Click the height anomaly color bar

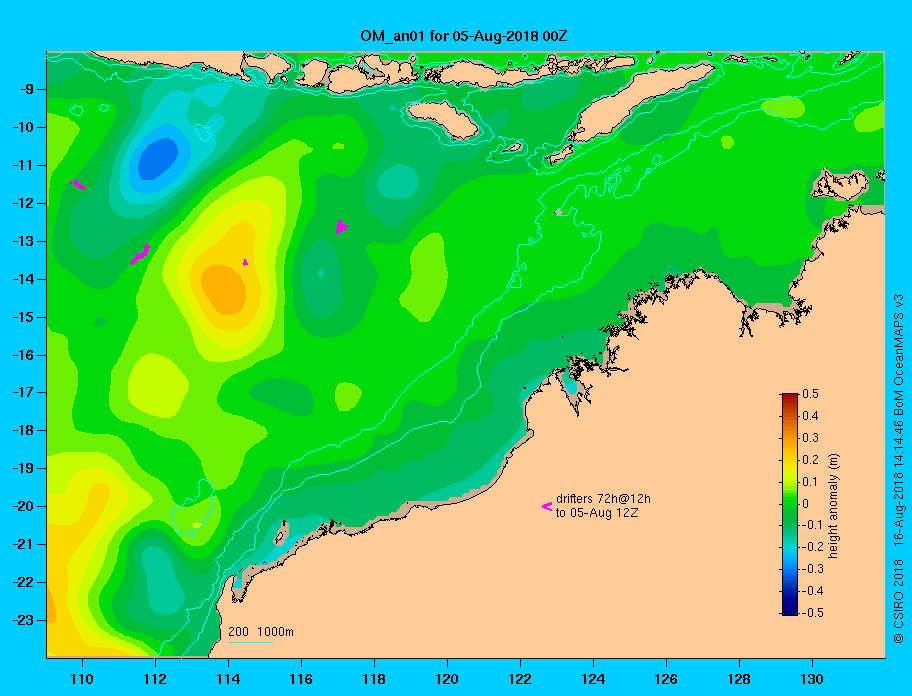(x=790, y=504)
